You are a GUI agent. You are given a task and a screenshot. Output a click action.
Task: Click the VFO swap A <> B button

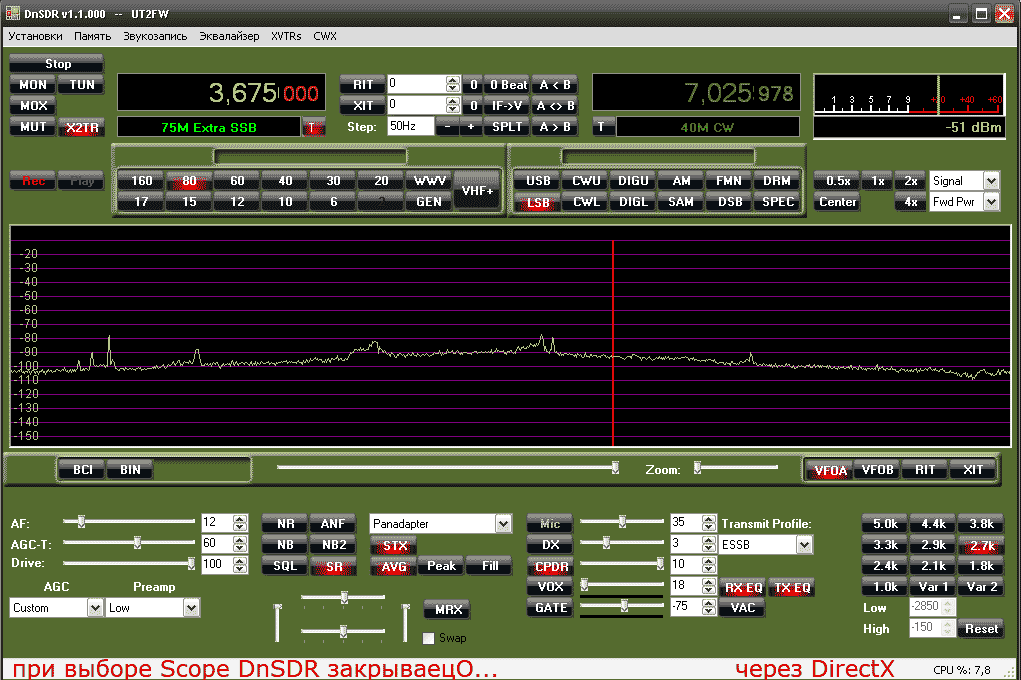555,106
